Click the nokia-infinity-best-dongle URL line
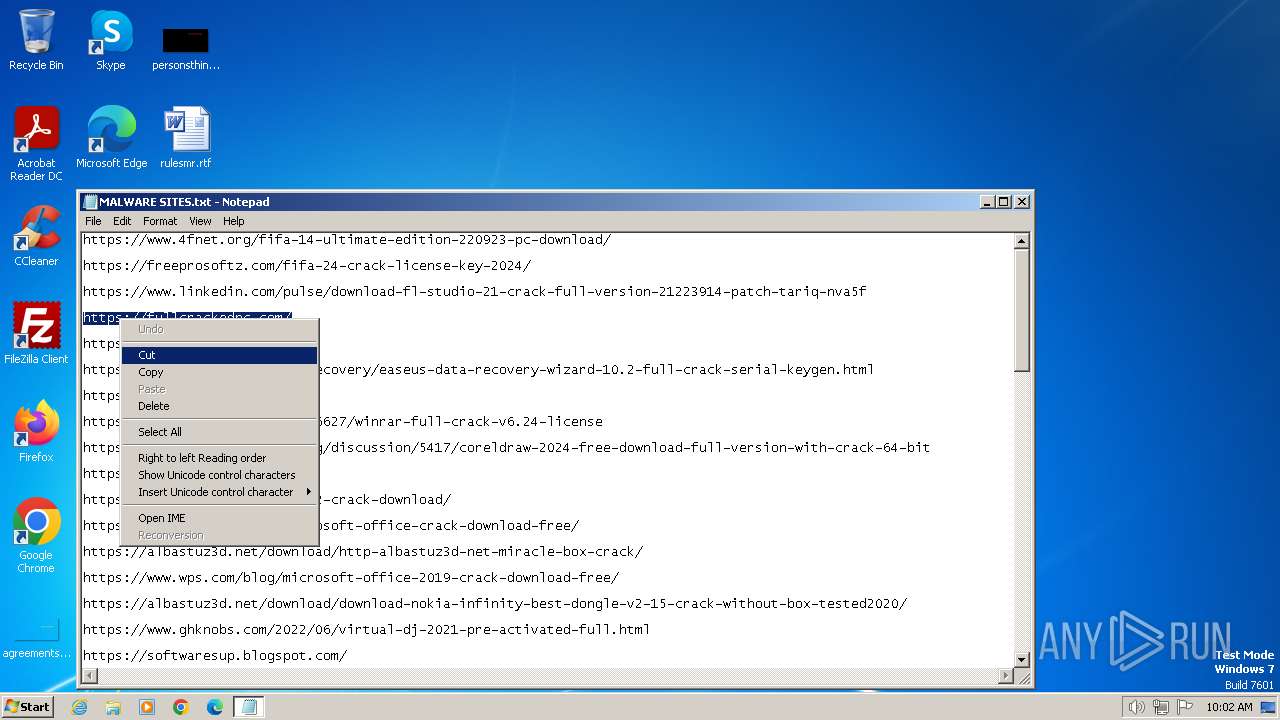 click(495, 604)
